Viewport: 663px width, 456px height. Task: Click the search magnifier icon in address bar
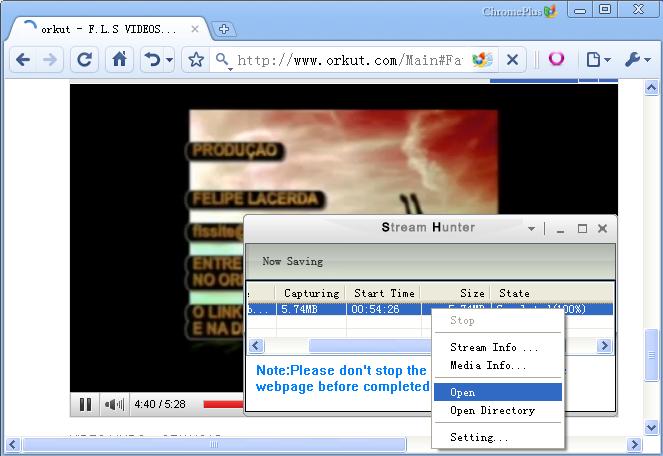click(222, 60)
